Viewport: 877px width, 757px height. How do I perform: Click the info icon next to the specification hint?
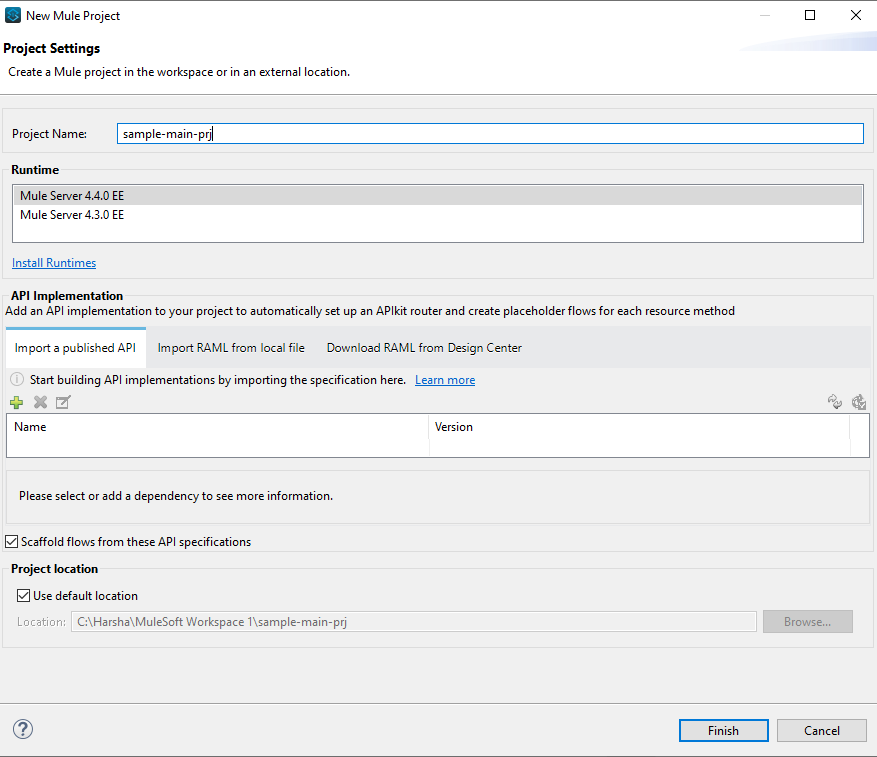[17, 379]
